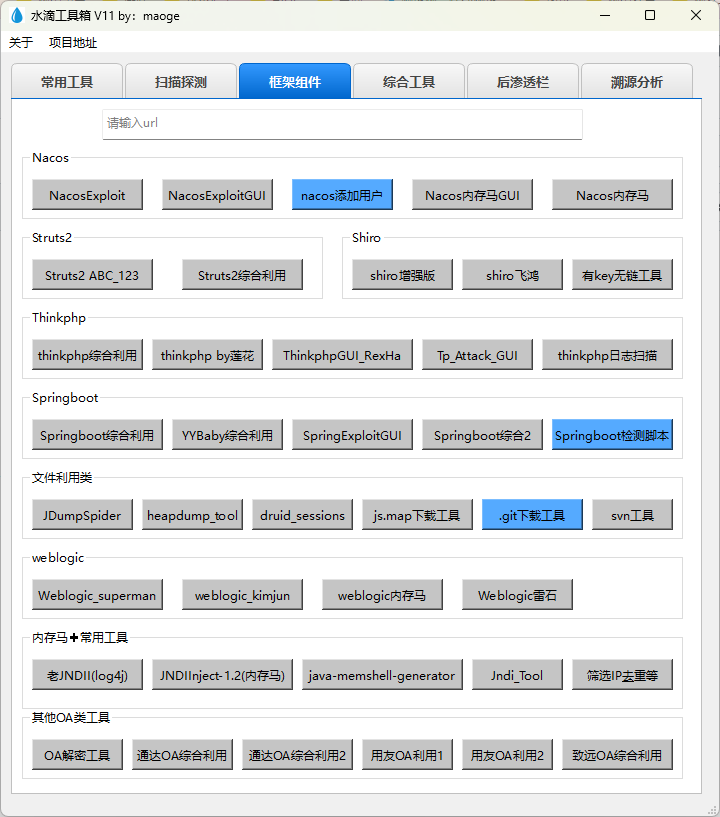Click the Jndi_Tool button
The image size is (720, 817).
pyautogui.click(x=517, y=675)
